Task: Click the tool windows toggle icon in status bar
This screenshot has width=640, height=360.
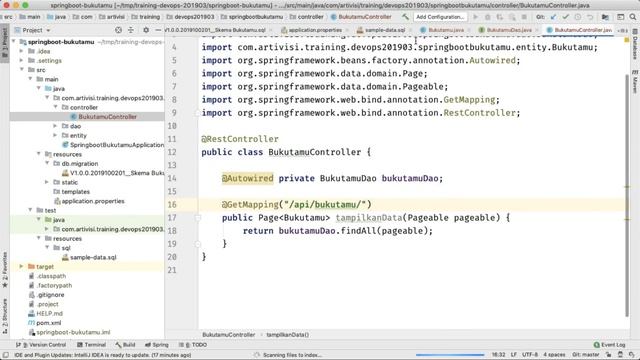Action: tap(5, 355)
